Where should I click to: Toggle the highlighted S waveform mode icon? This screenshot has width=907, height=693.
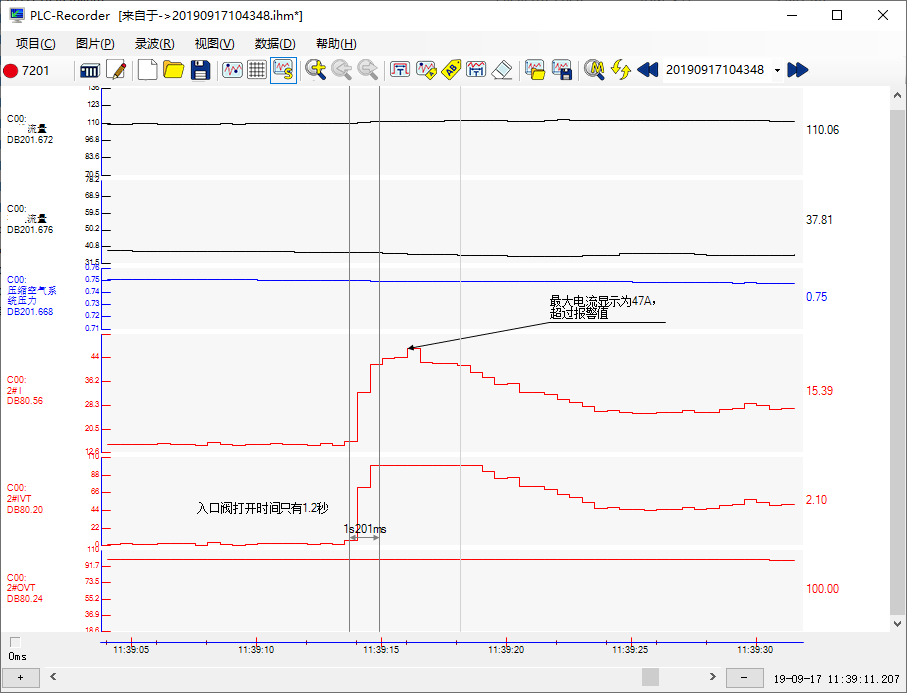283,70
